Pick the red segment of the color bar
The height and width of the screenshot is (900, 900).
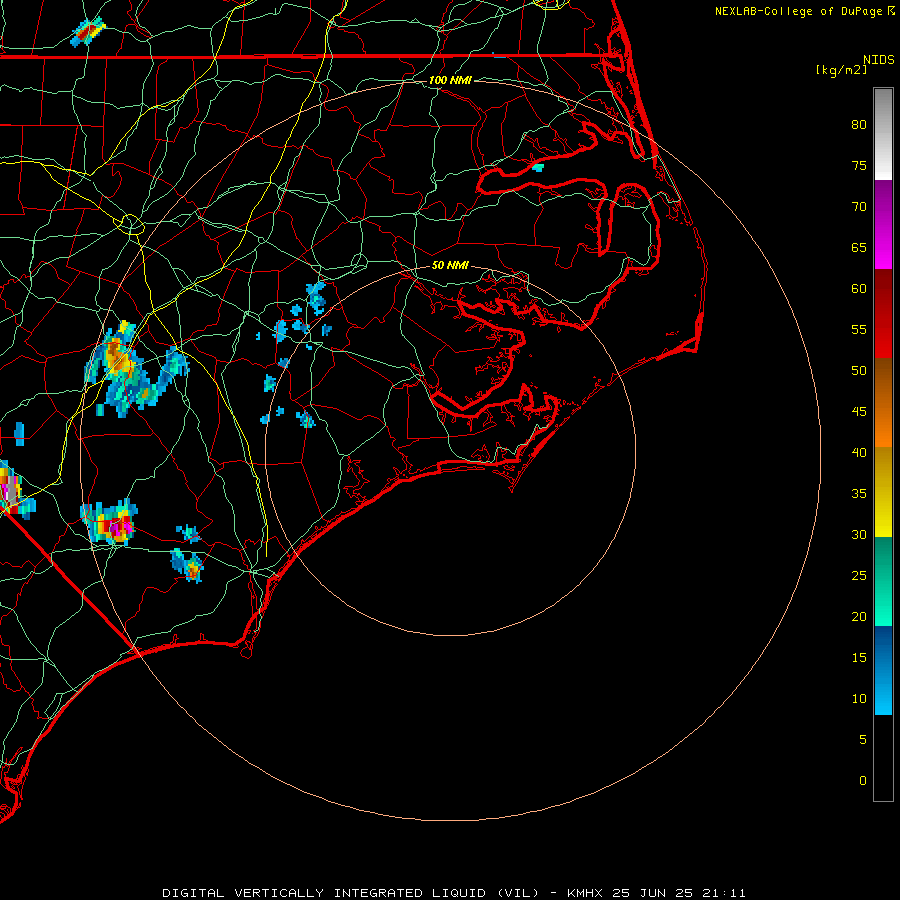coord(883,314)
